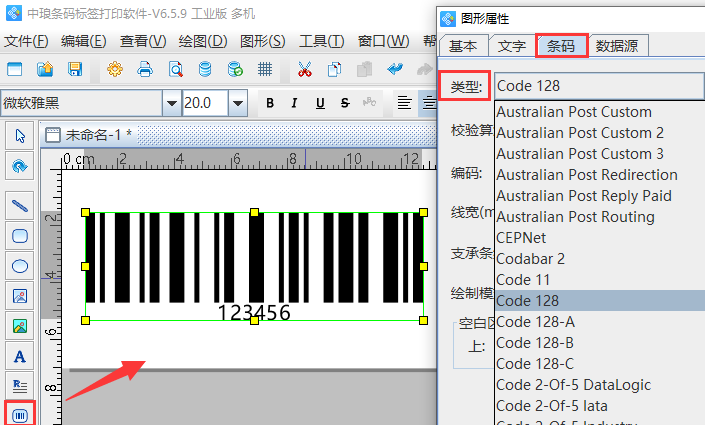Toggle italic formatting button

click(x=294, y=103)
